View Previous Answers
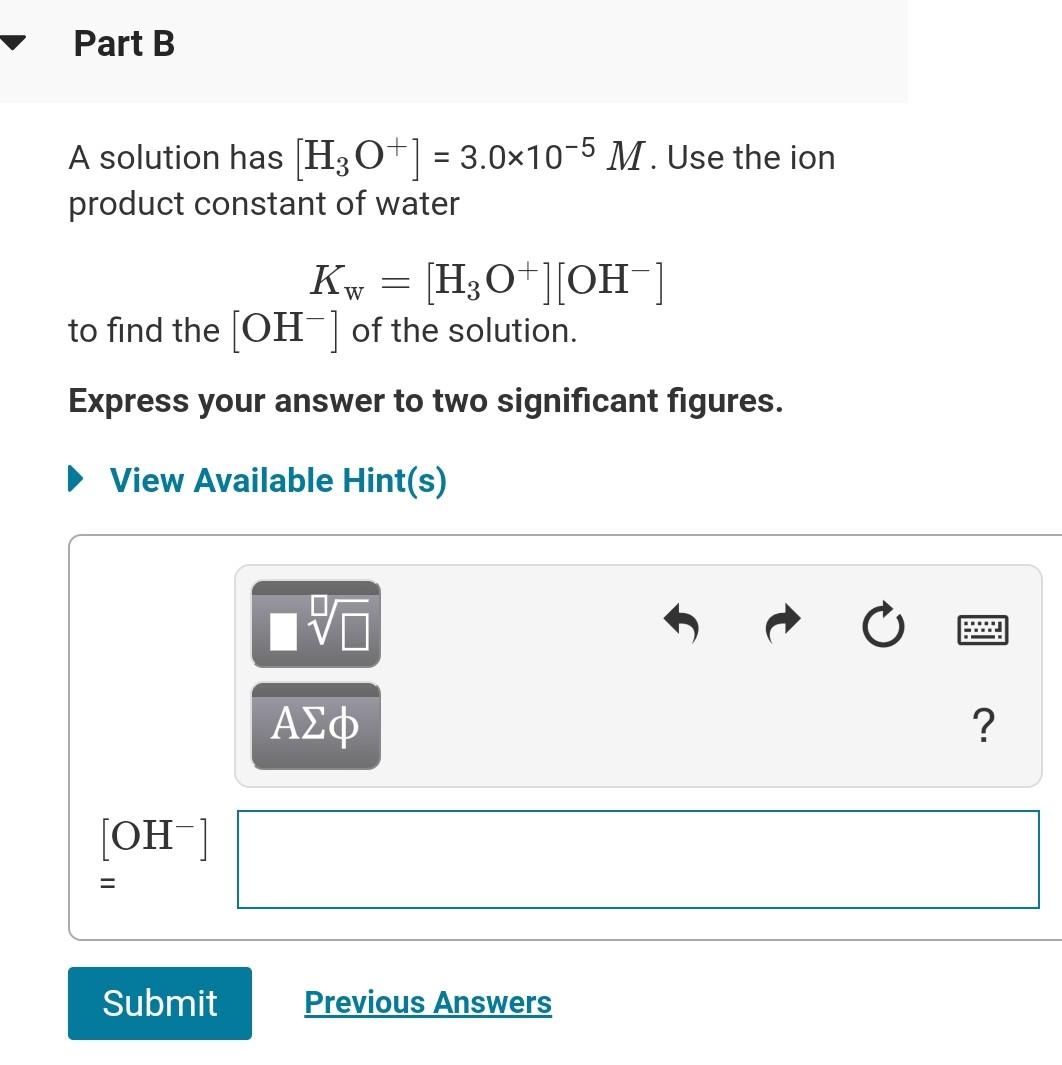 [x=427, y=1002]
